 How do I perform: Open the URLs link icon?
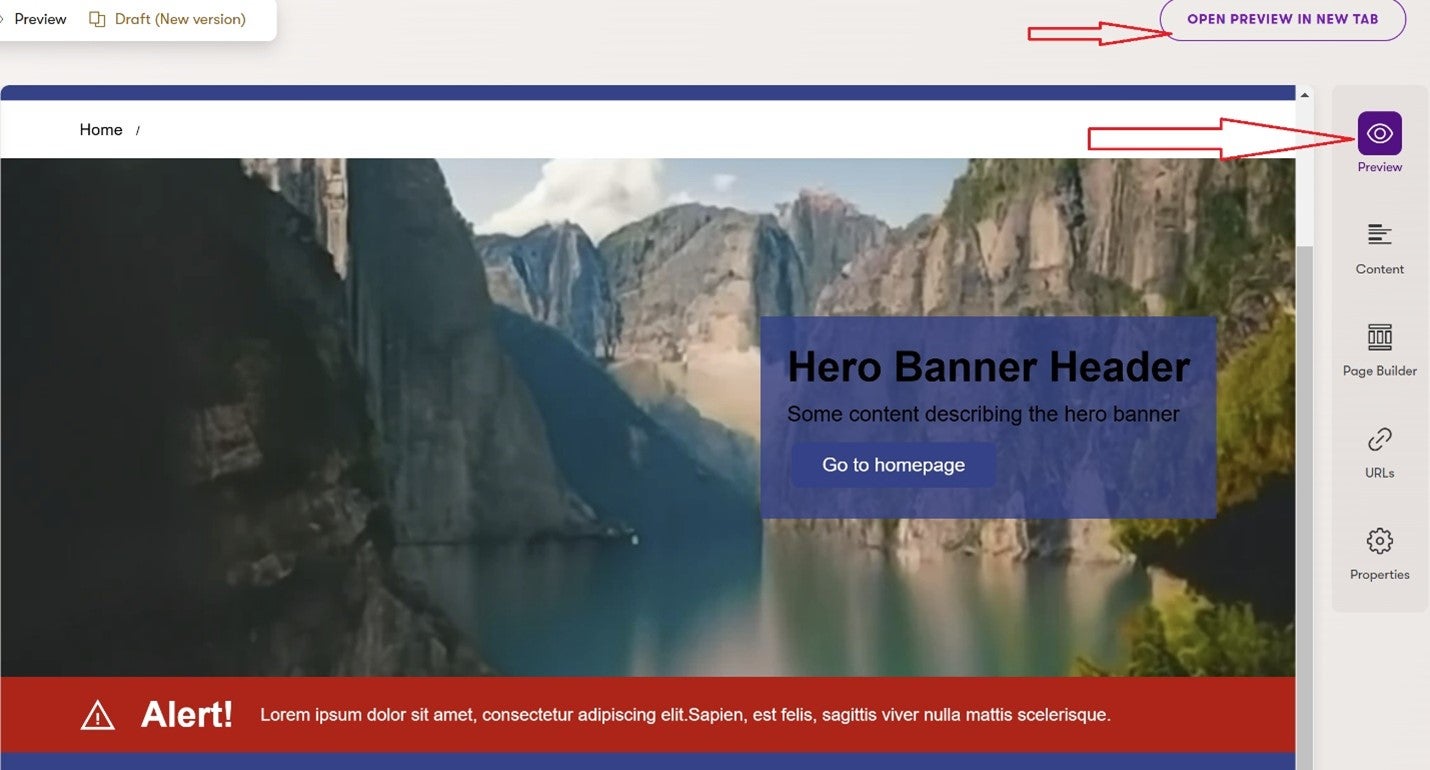coord(1379,439)
